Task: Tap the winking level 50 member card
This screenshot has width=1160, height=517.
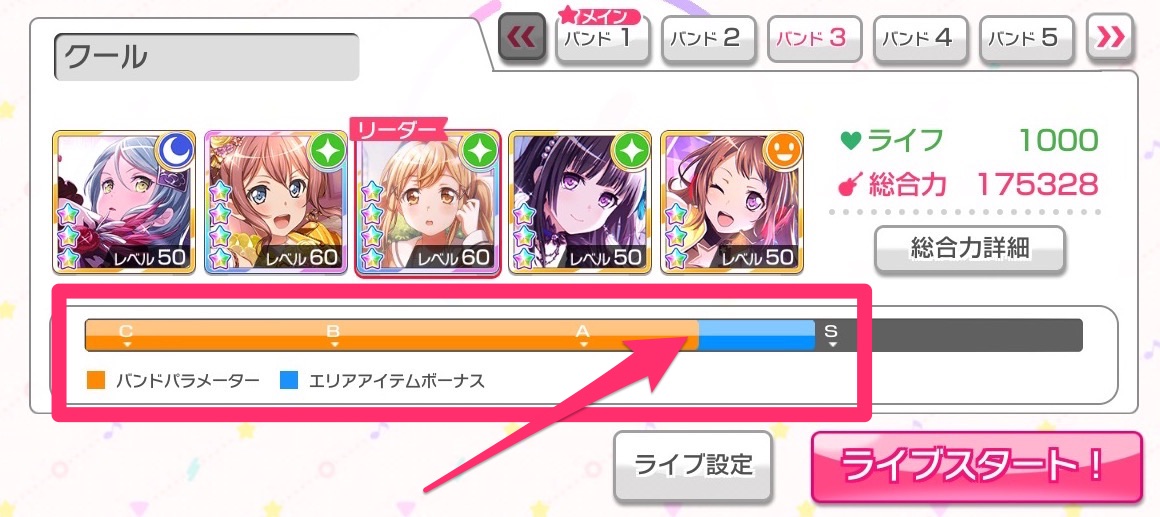Action: (x=732, y=202)
